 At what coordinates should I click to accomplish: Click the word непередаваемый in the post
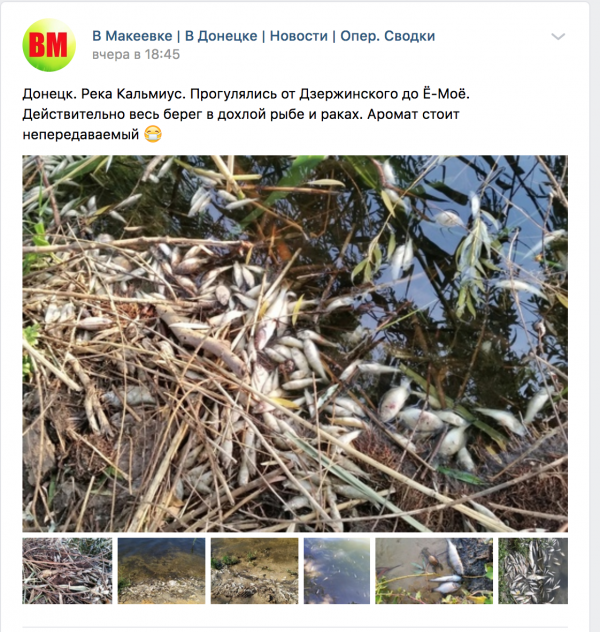(x=81, y=134)
